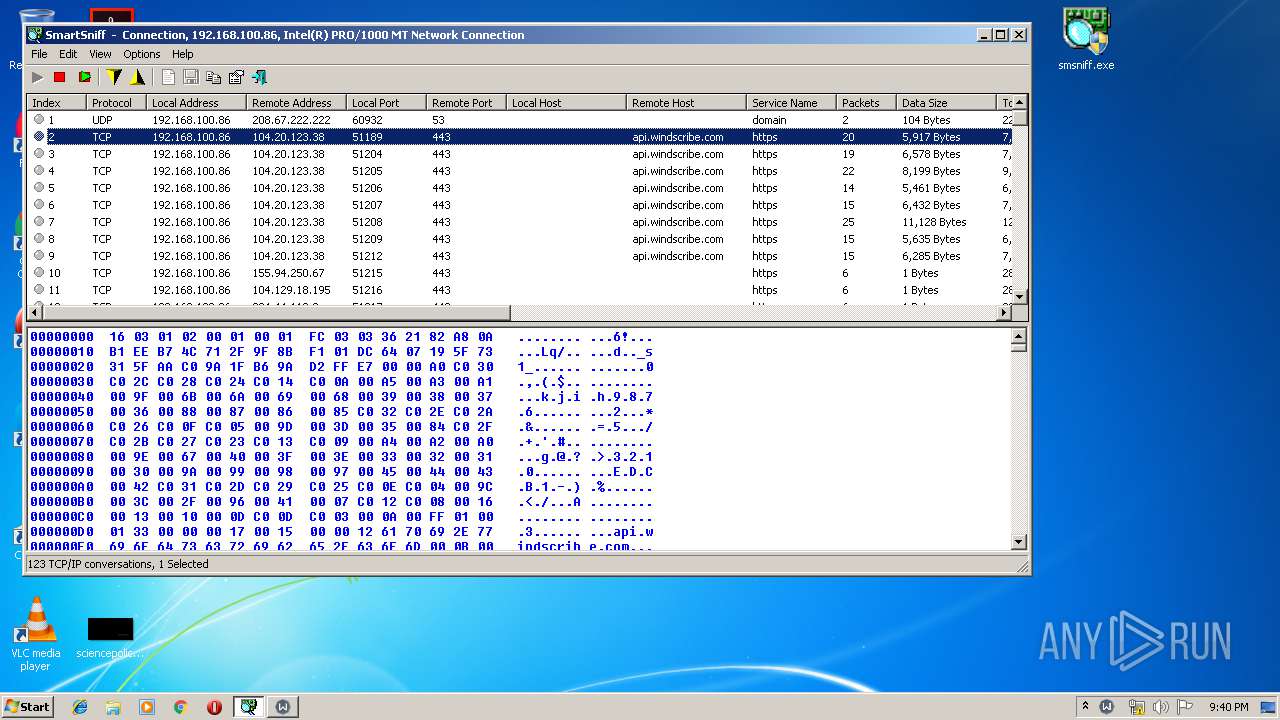Save packets with the floppy disk icon
Viewport: 1280px width, 720px height.
(190, 77)
